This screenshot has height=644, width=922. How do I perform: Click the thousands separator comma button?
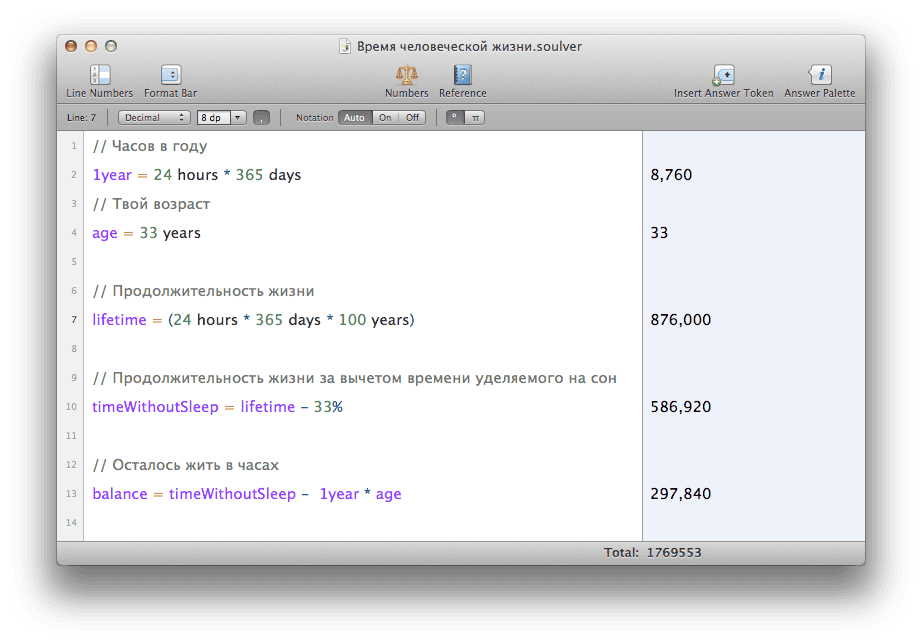(x=262, y=118)
